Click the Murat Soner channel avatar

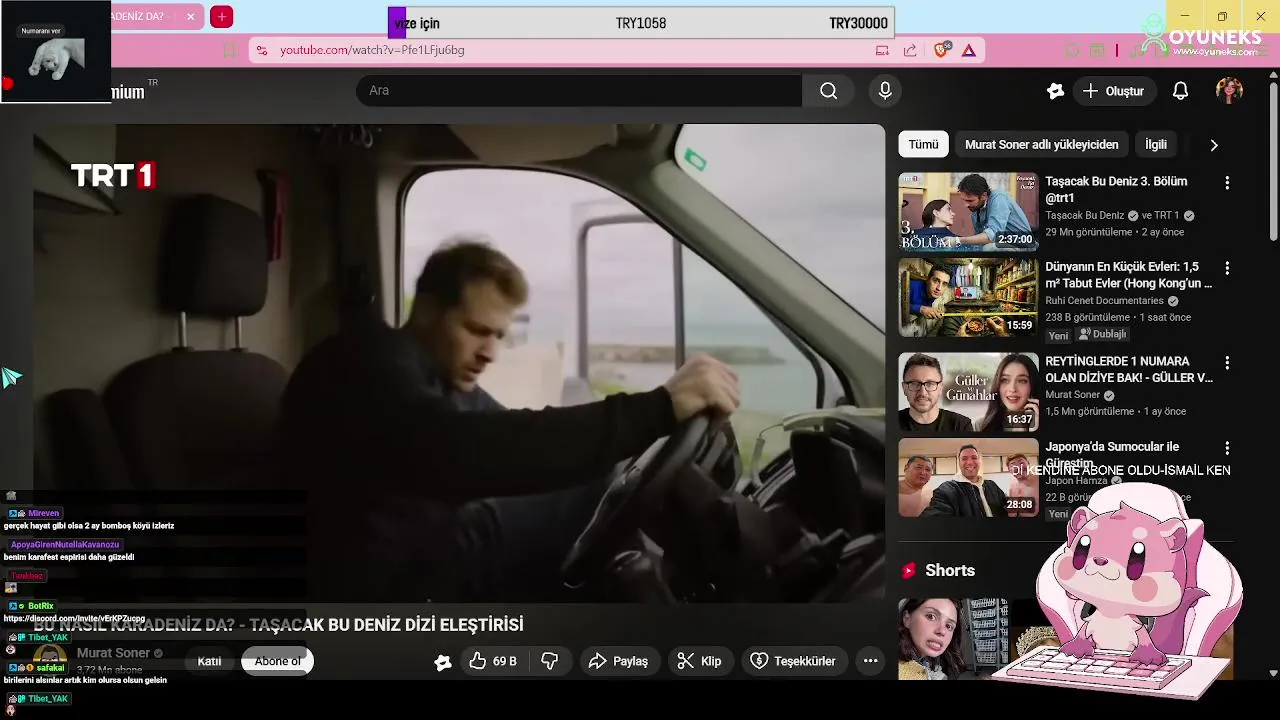50,661
